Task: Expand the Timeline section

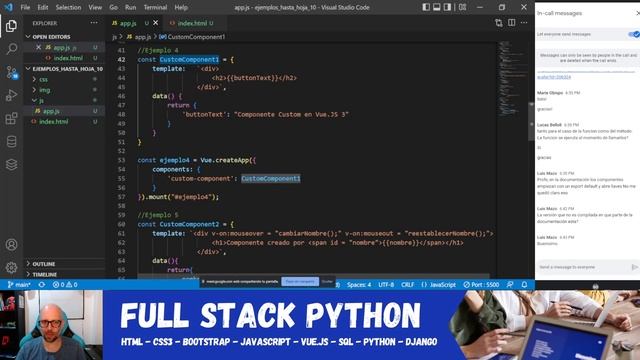Action: [x=44, y=275]
